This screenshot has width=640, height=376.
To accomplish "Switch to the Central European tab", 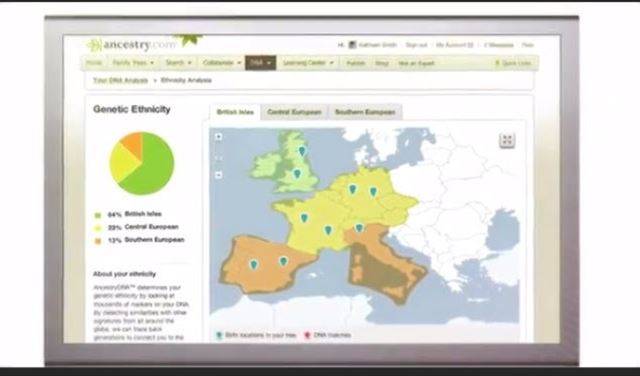I will click(294, 112).
